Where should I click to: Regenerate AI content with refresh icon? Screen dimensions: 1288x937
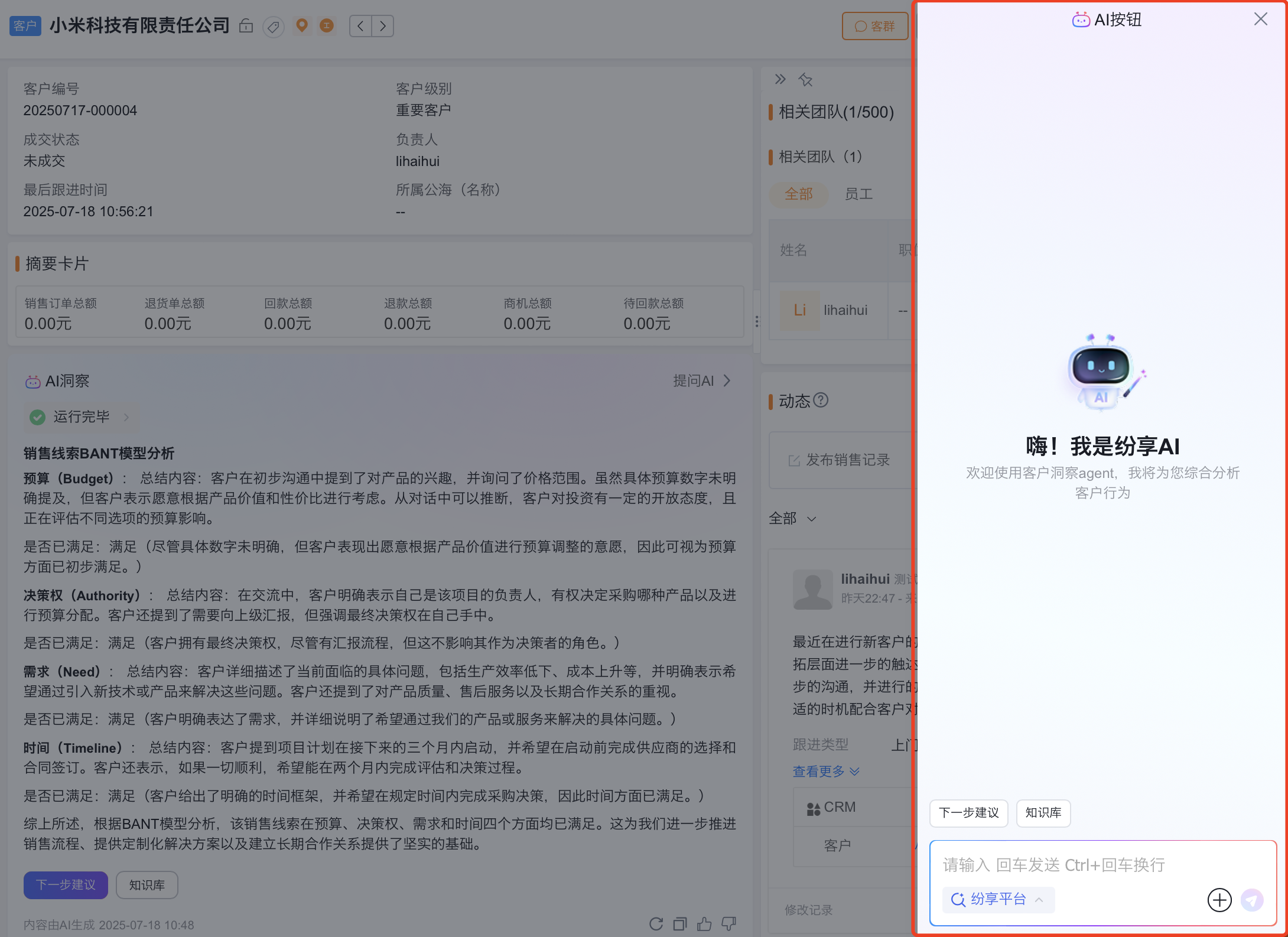pyautogui.click(x=656, y=924)
